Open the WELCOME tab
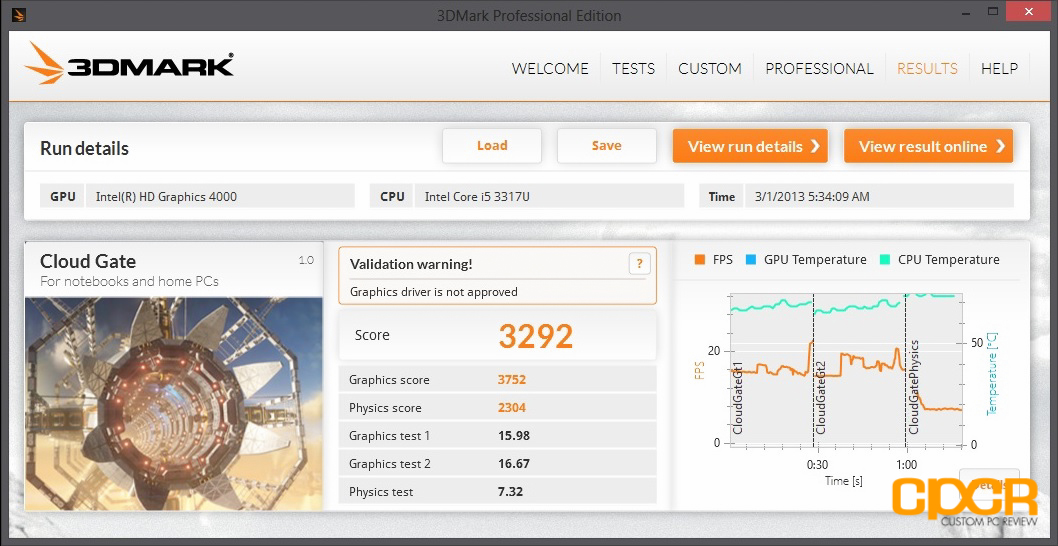The height and width of the screenshot is (546, 1058). (x=550, y=69)
